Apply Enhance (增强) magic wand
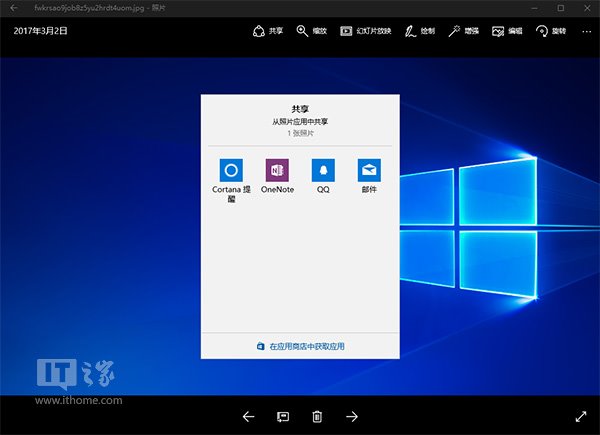Image resolution: width=600 pixels, height=435 pixels. pos(463,31)
